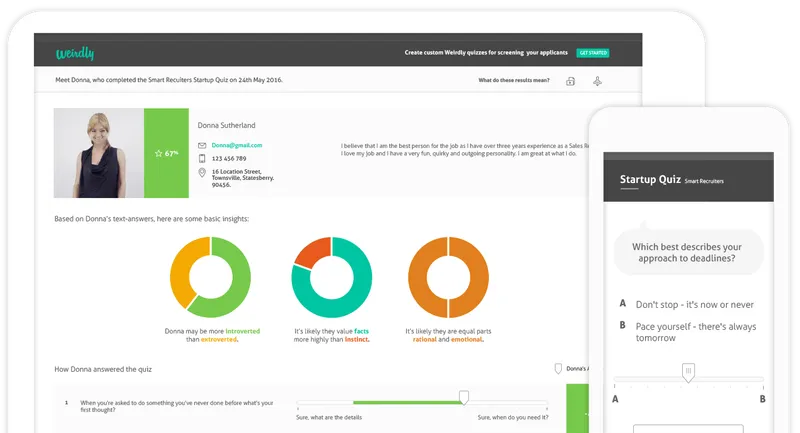
Task: Click the phone icon beside 123 456 789
Action: (202, 159)
